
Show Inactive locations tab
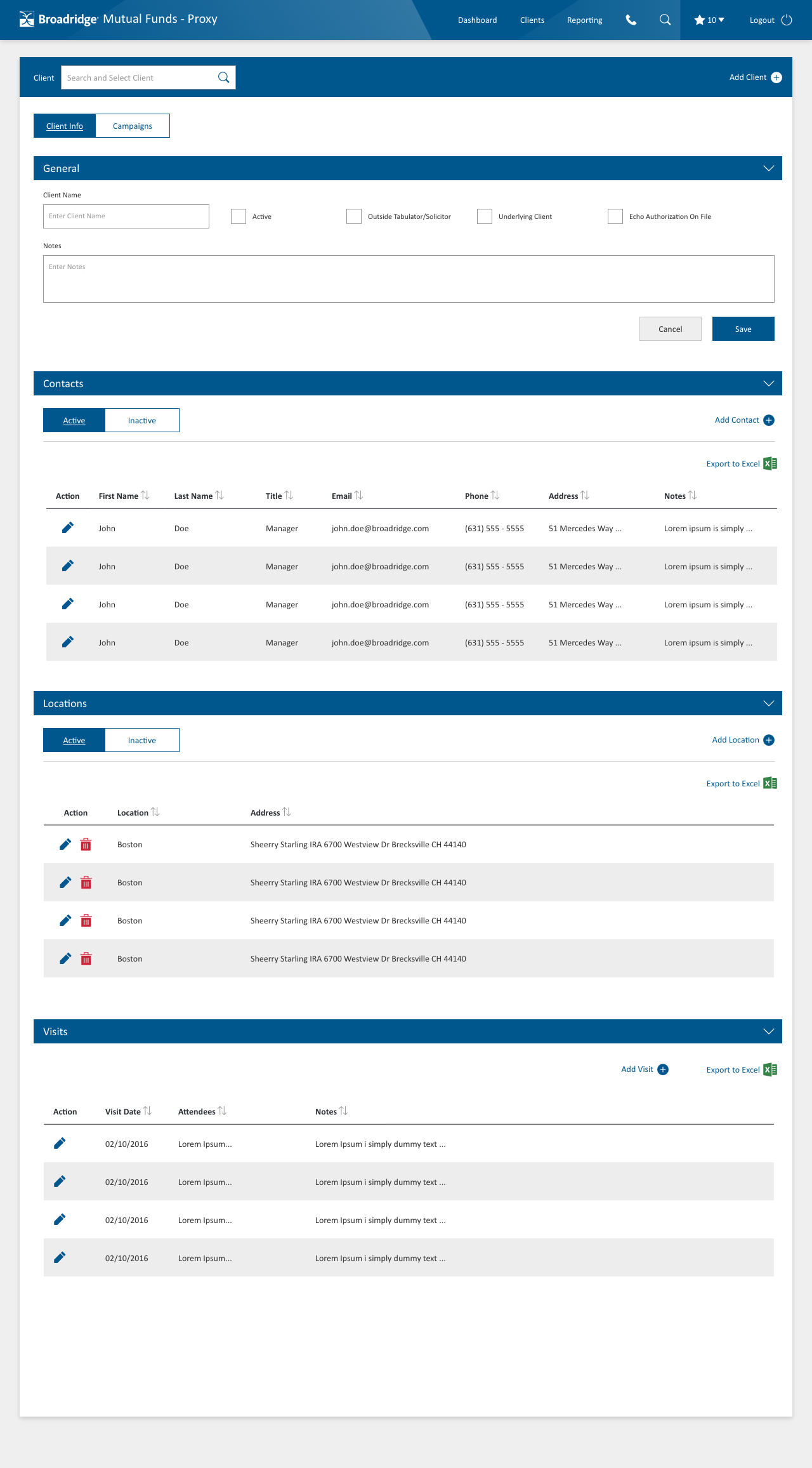coord(142,740)
